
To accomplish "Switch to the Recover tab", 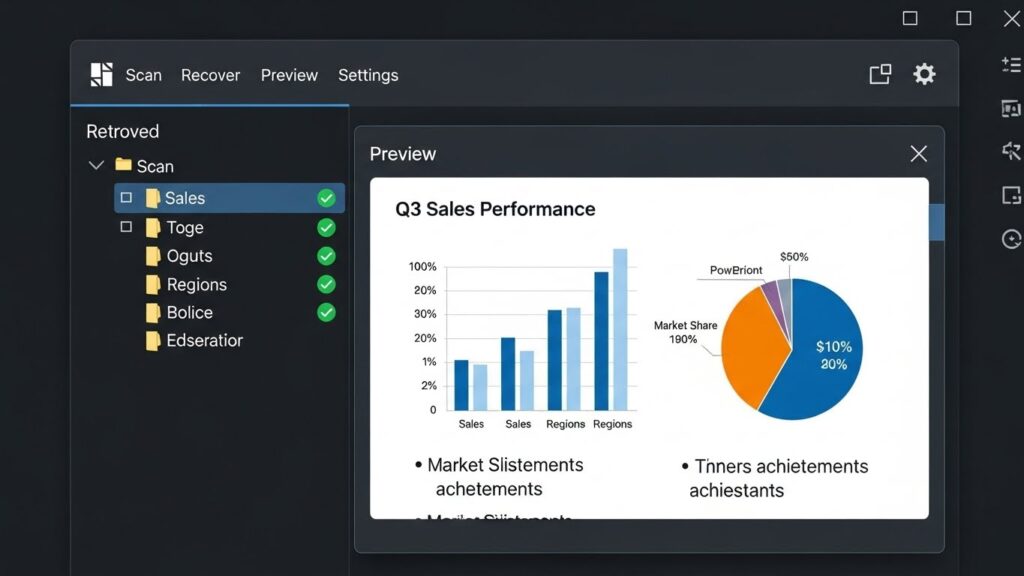I will tap(210, 75).
